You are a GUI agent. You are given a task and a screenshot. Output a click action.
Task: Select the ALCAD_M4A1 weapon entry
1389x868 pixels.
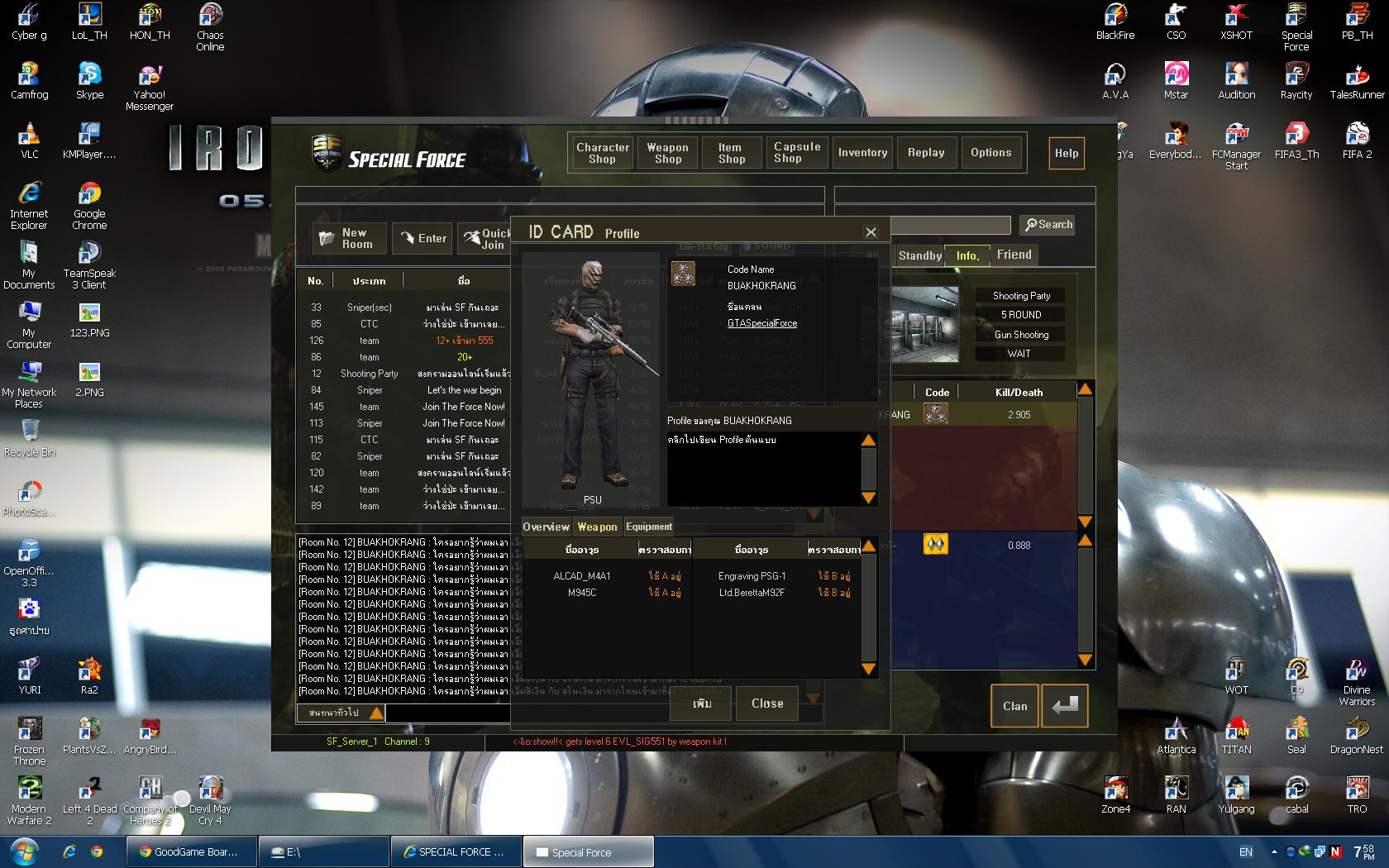[582, 576]
